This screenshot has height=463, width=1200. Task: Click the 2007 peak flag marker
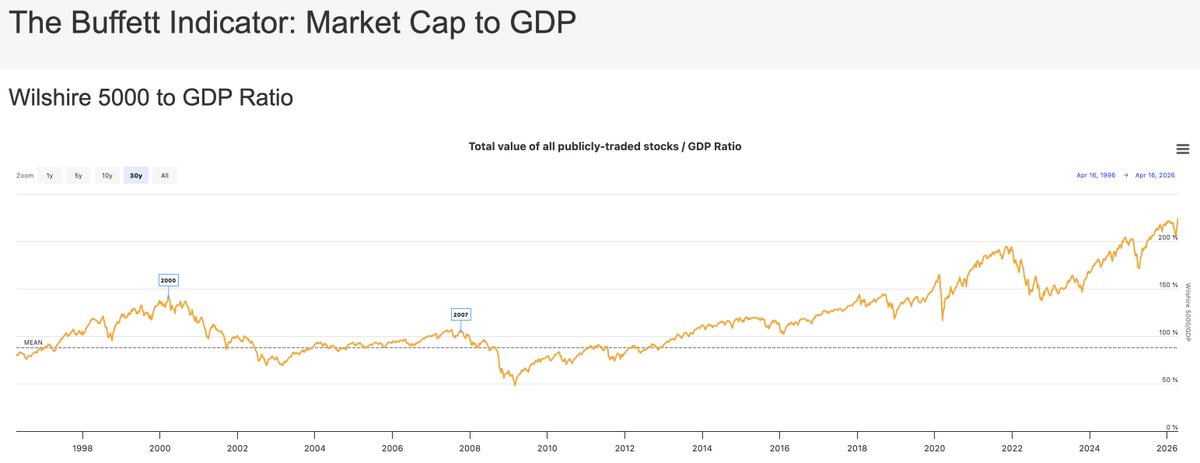pos(460,315)
